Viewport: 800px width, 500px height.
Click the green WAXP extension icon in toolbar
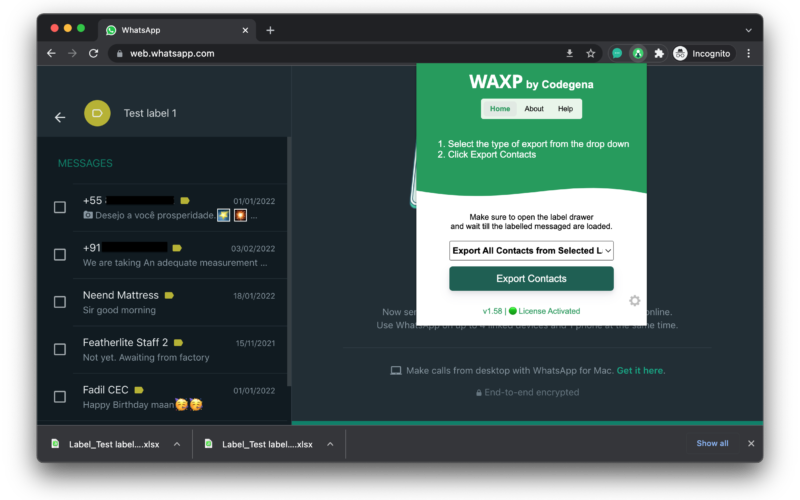point(638,53)
